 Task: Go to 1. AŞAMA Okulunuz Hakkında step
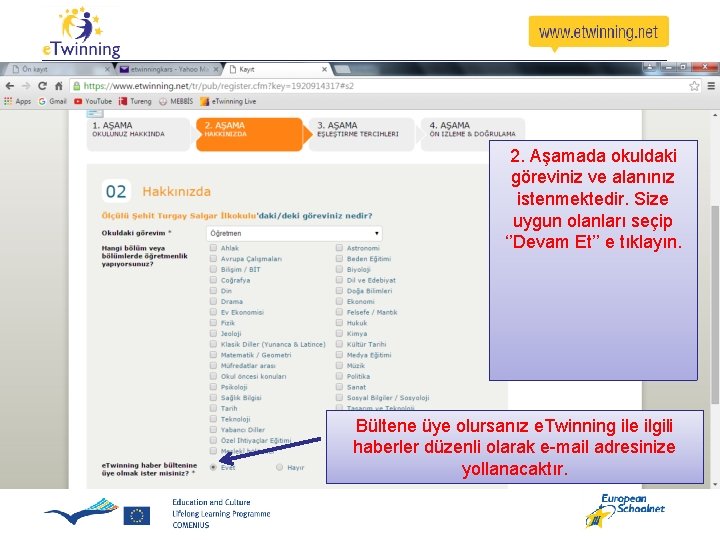click(x=138, y=134)
